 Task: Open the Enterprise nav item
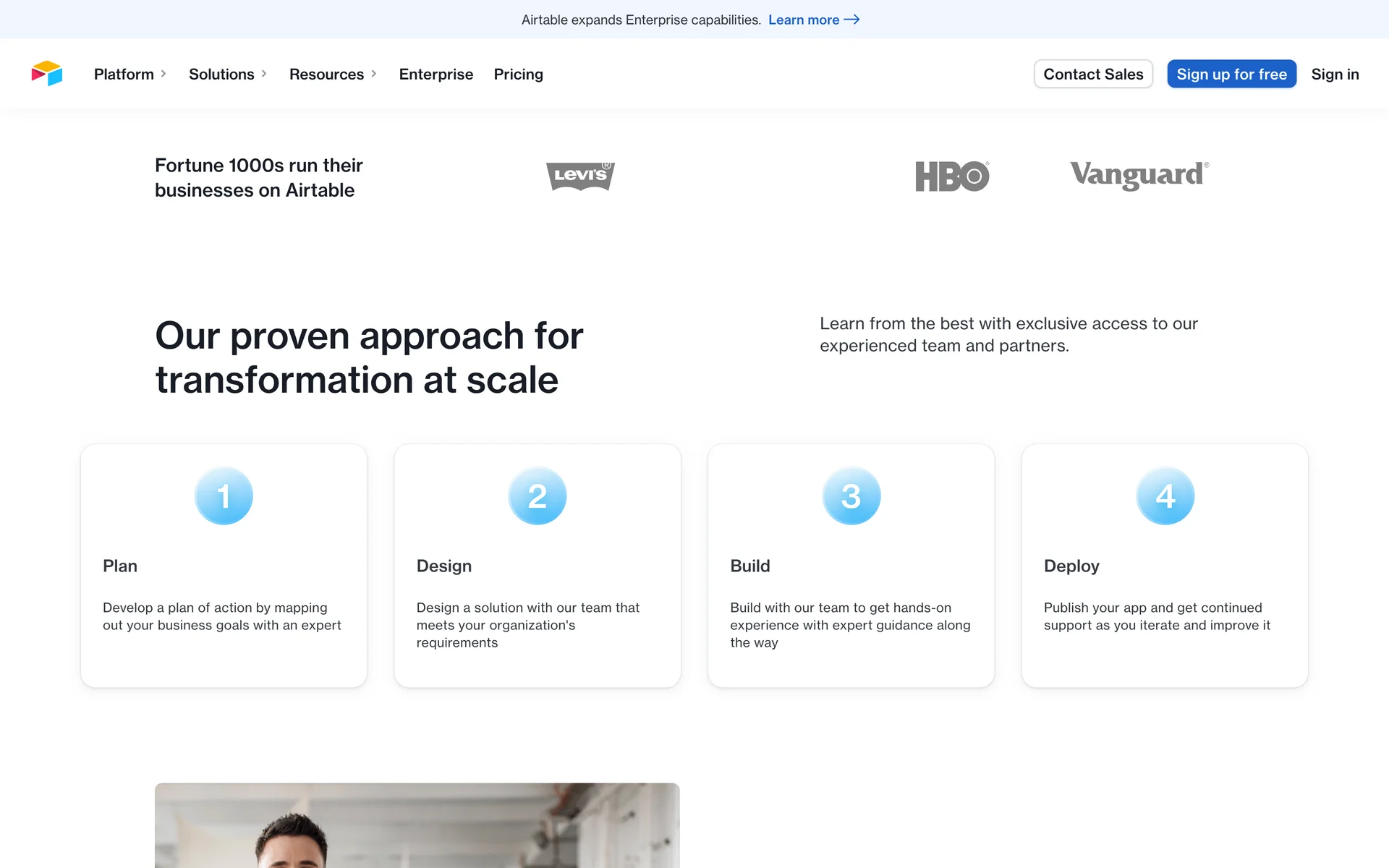[436, 74]
